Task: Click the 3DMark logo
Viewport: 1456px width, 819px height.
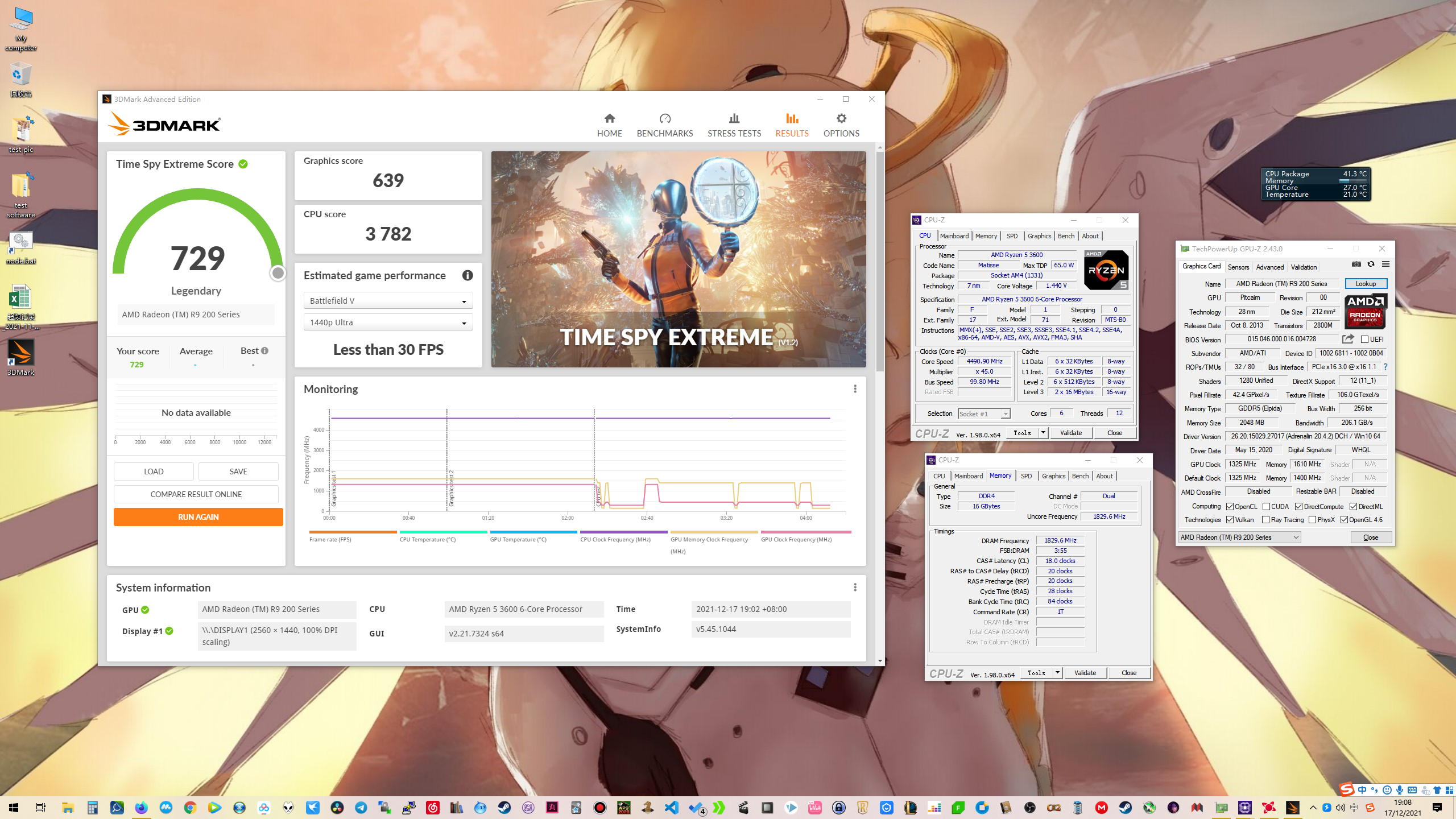Action: [165, 123]
